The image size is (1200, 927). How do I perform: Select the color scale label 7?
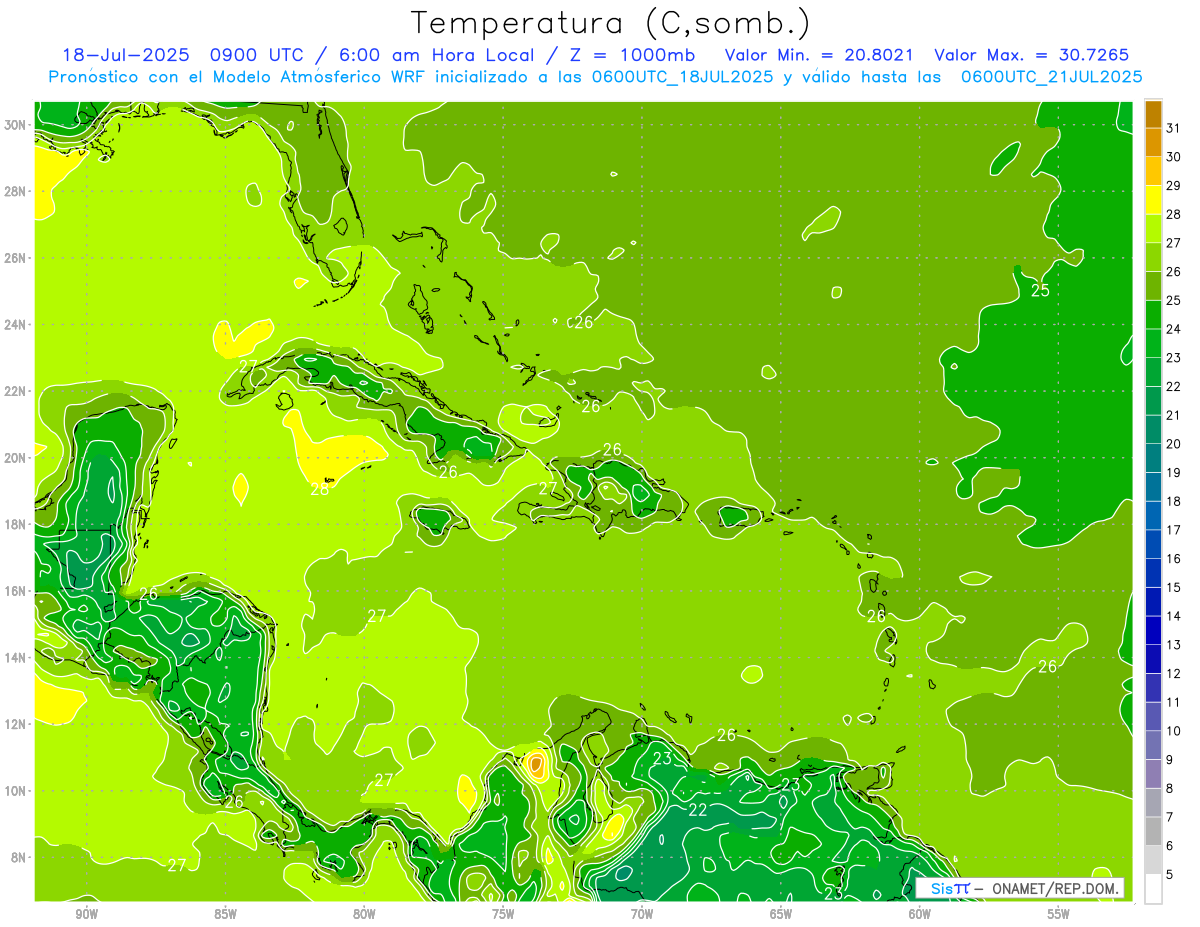pos(1170,817)
